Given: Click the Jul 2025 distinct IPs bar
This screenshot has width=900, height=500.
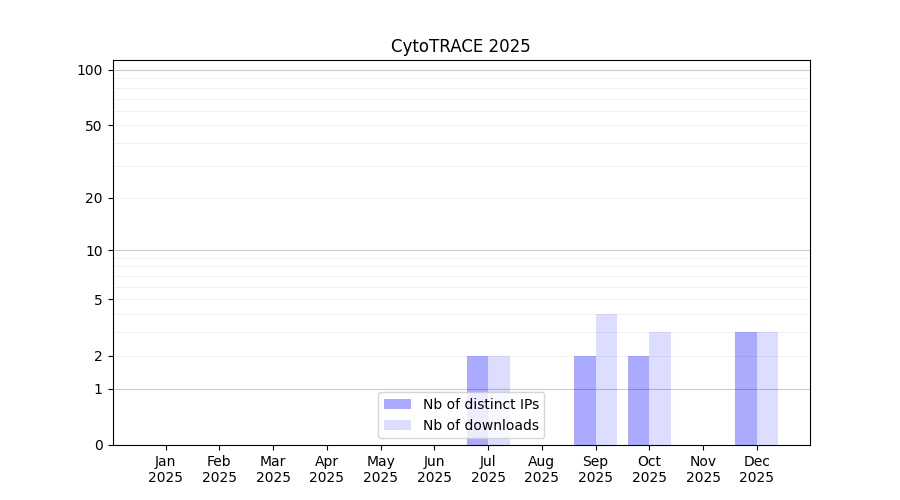Looking at the screenshot, I should click(x=478, y=401).
